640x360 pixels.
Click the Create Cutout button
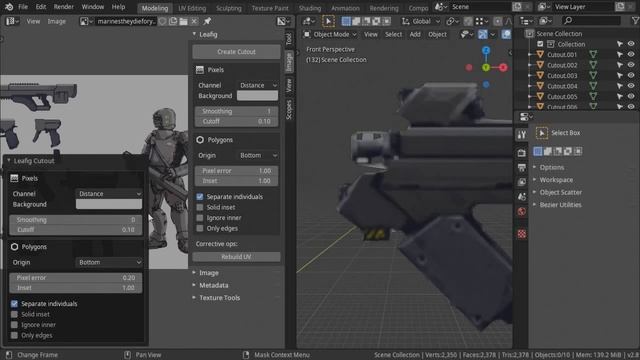point(236,52)
